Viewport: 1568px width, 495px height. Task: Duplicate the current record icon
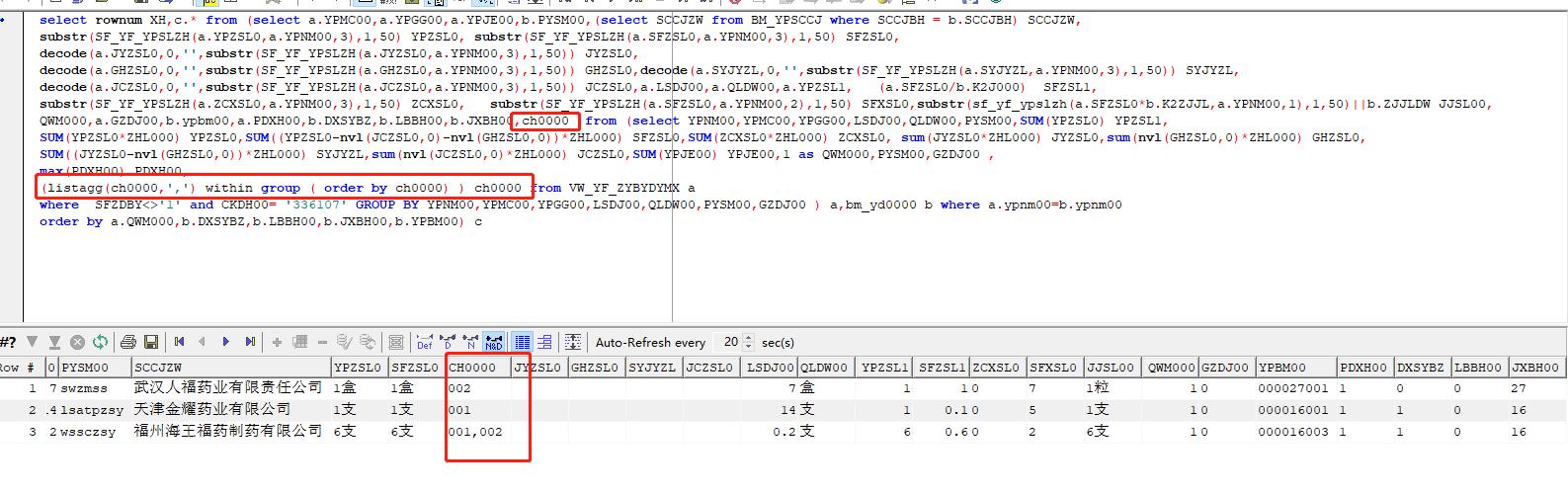click(299, 342)
